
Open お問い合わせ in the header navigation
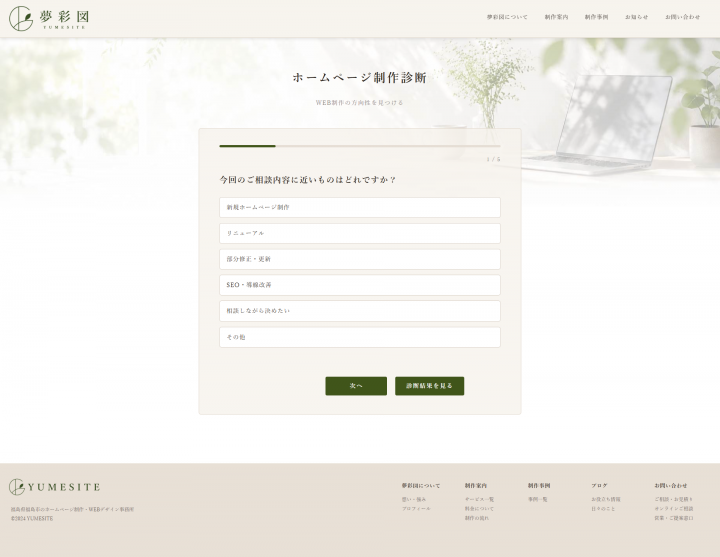pos(682,17)
